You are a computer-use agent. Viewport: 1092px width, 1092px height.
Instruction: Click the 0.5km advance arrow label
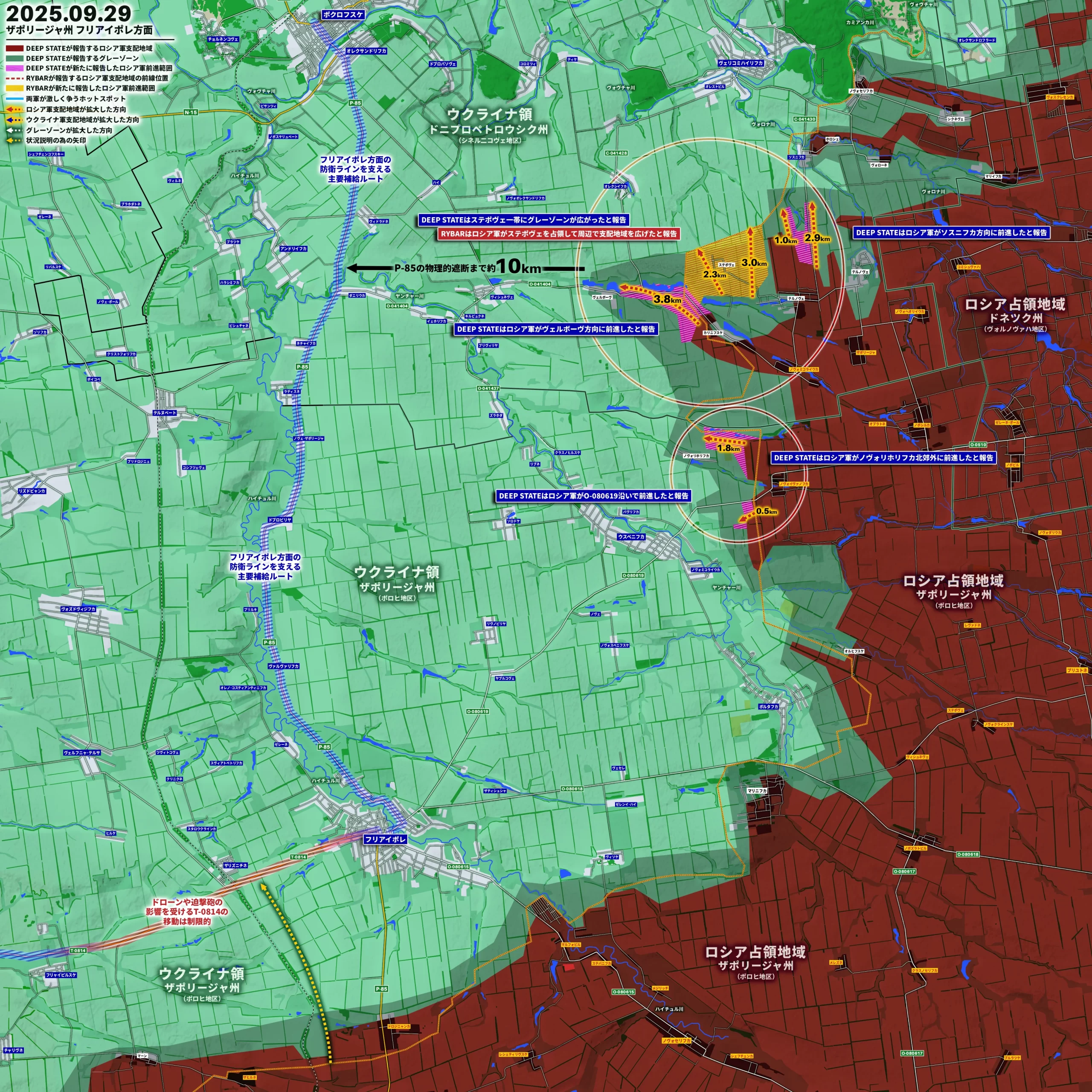coord(767,511)
